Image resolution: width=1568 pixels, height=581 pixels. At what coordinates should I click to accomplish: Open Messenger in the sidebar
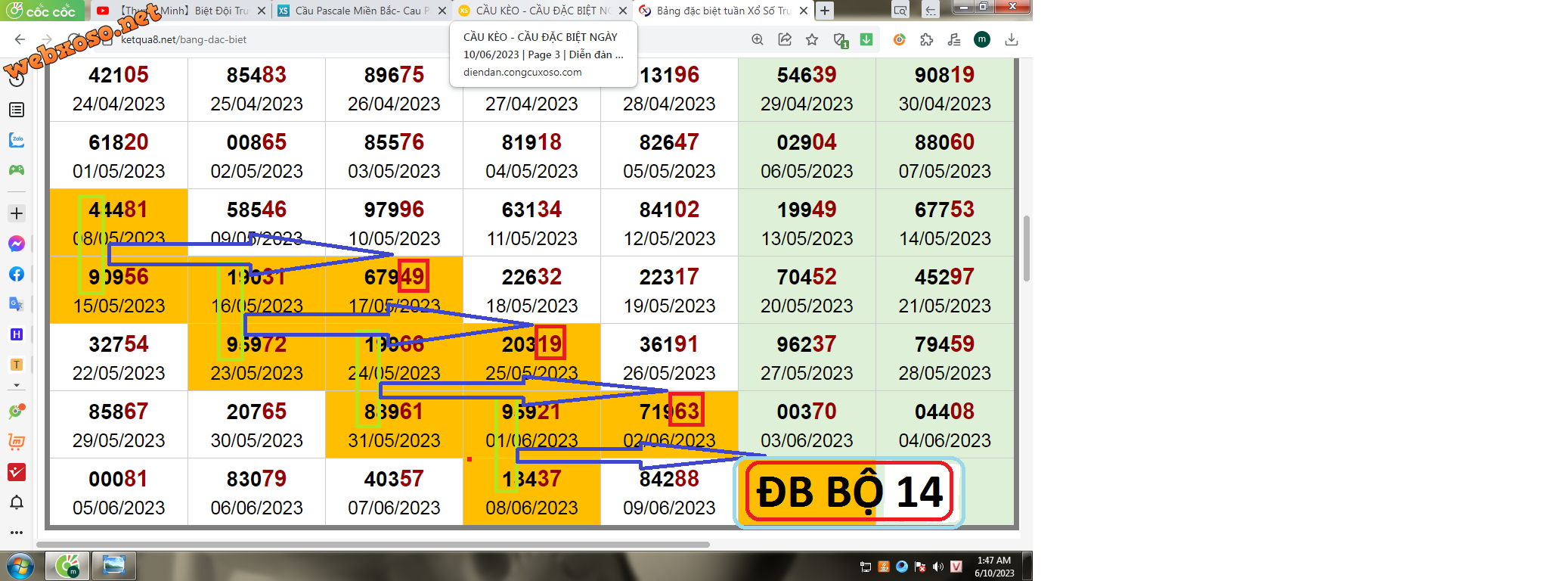point(17,244)
